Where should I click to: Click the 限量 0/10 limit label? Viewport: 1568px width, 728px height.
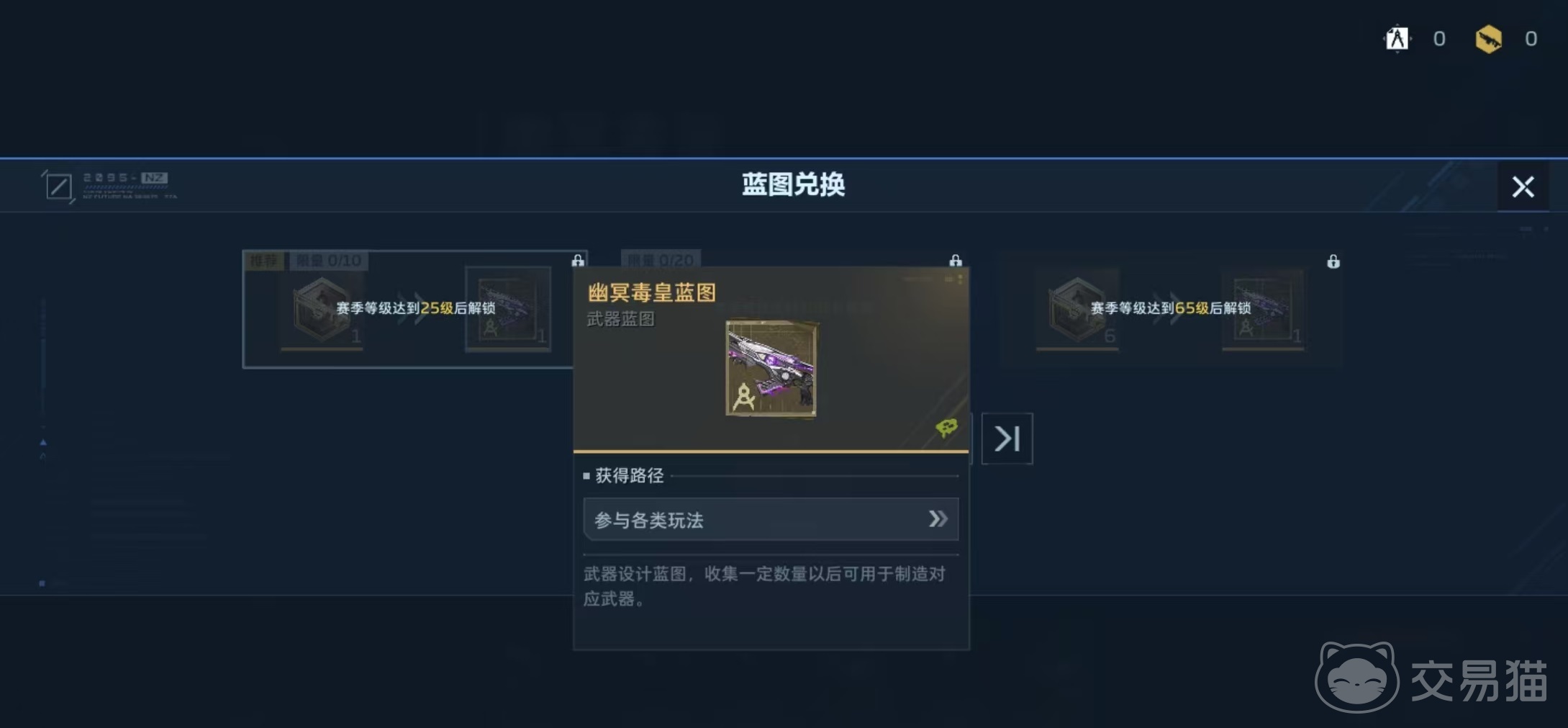329,261
